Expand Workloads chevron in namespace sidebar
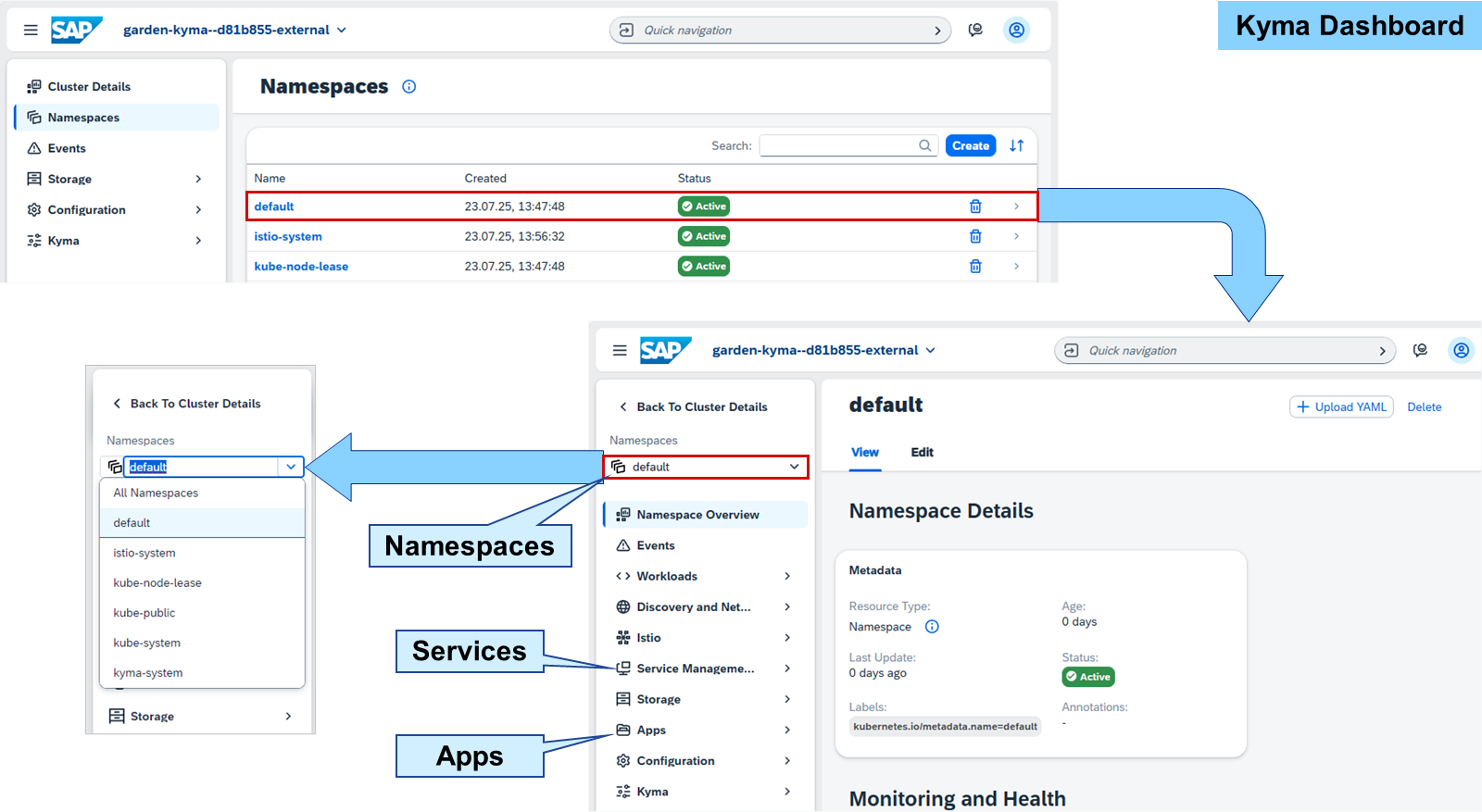 pyautogui.click(x=787, y=576)
